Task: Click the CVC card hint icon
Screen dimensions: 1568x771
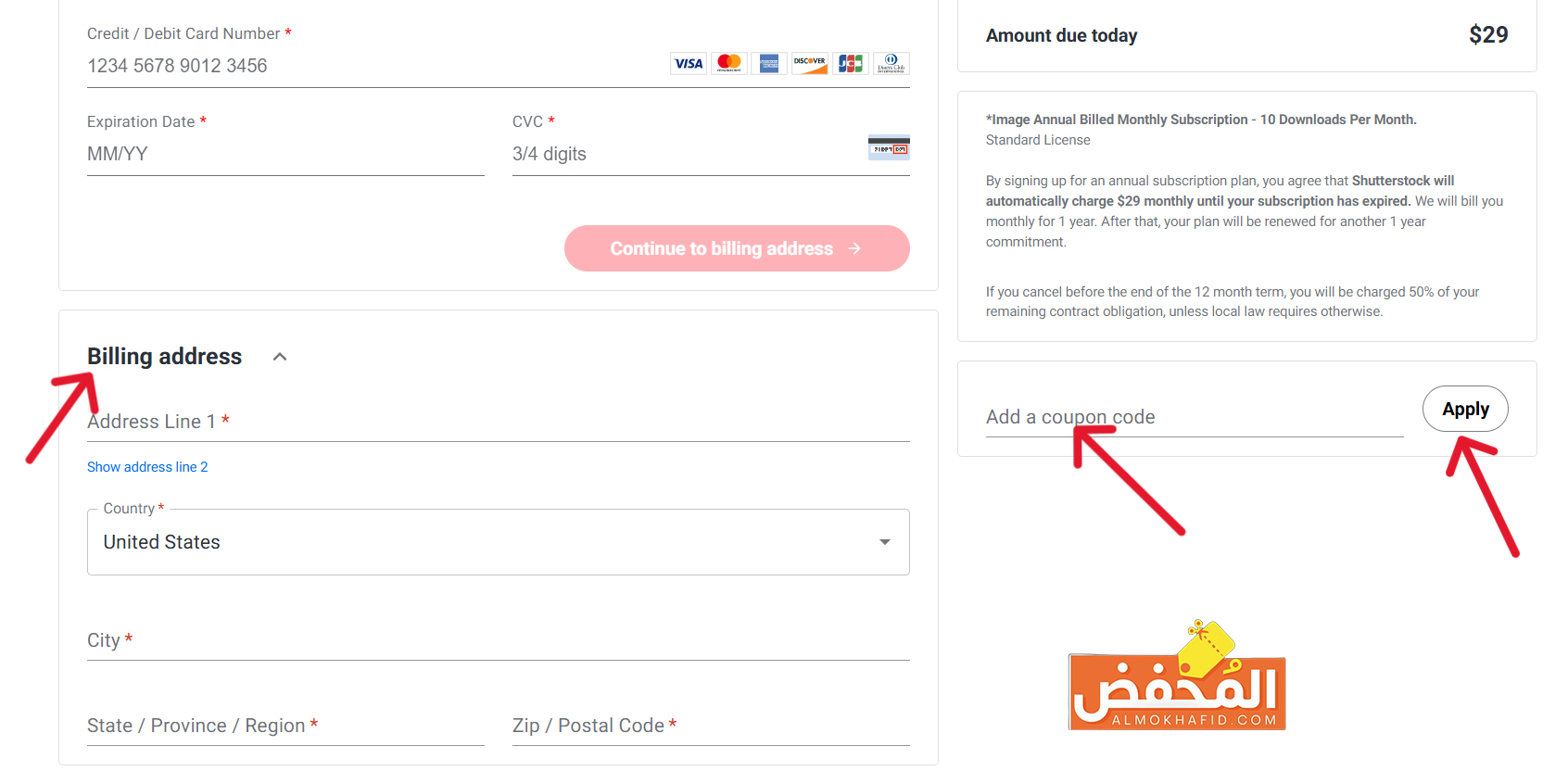Action: coord(889,147)
